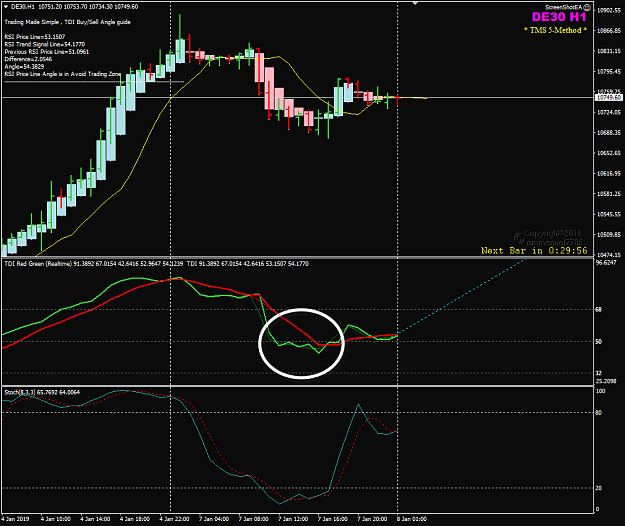The width and height of the screenshot is (625, 526).
Task: Click the 10688.35 price scale value
Action: pos(608,133)
